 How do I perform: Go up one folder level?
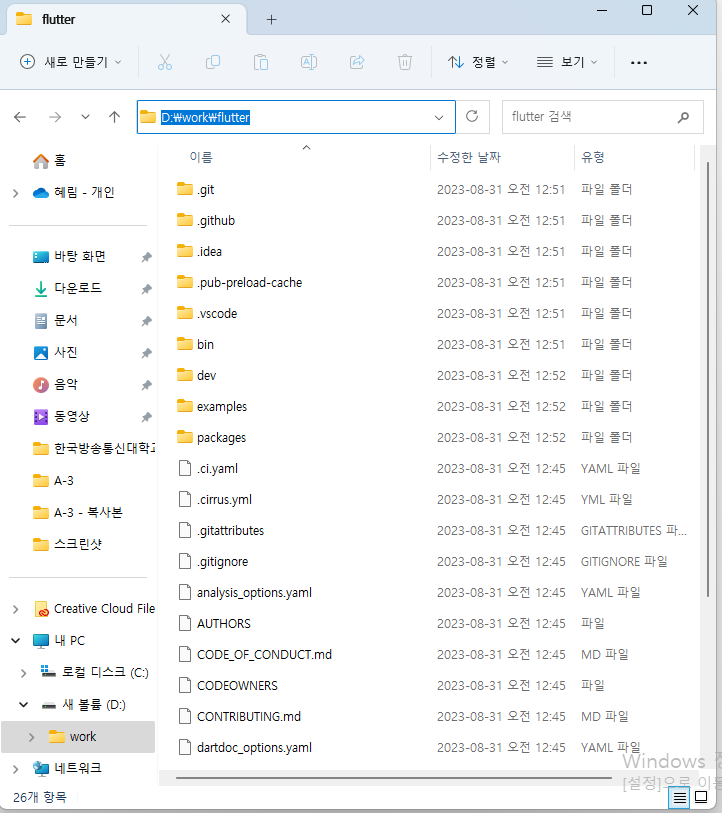pyautogui.click(x=114, y=117)
